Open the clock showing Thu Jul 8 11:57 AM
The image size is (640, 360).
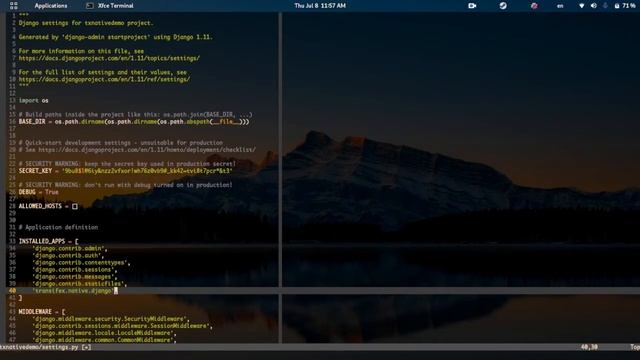click(320, 6)
